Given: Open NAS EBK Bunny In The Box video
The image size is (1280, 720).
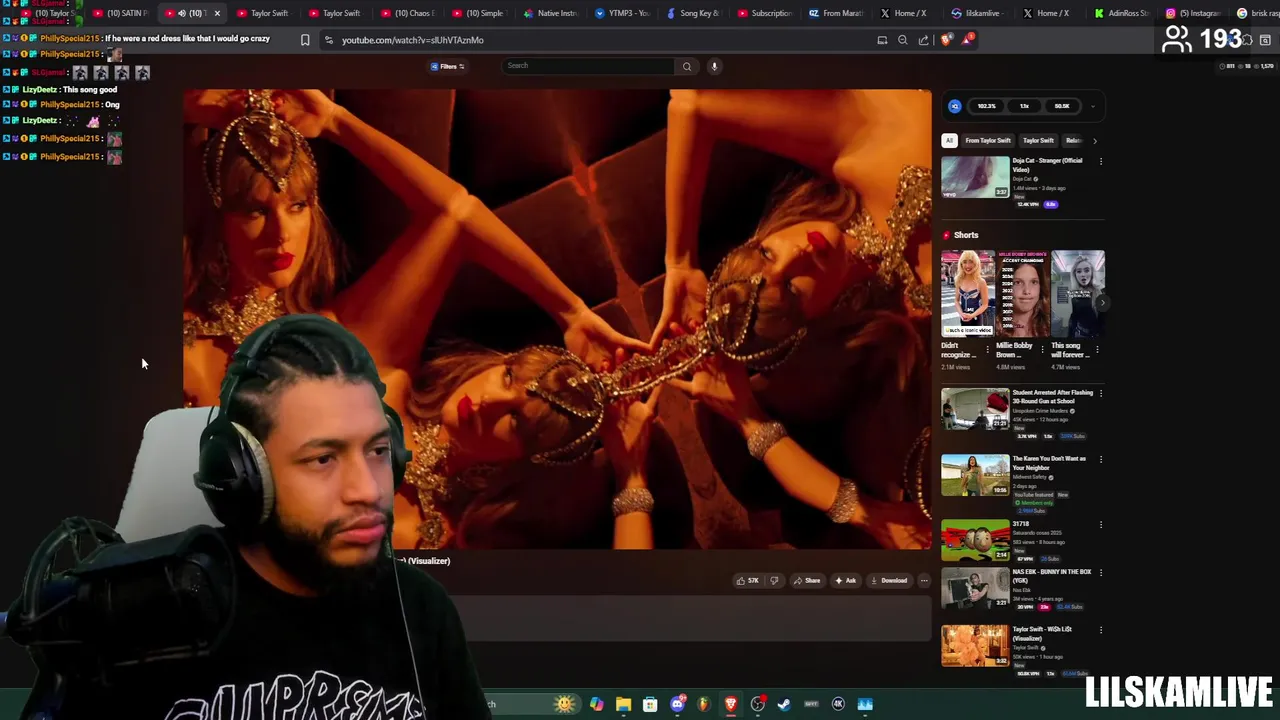Looking at the screenshot, I should point(975,588).
